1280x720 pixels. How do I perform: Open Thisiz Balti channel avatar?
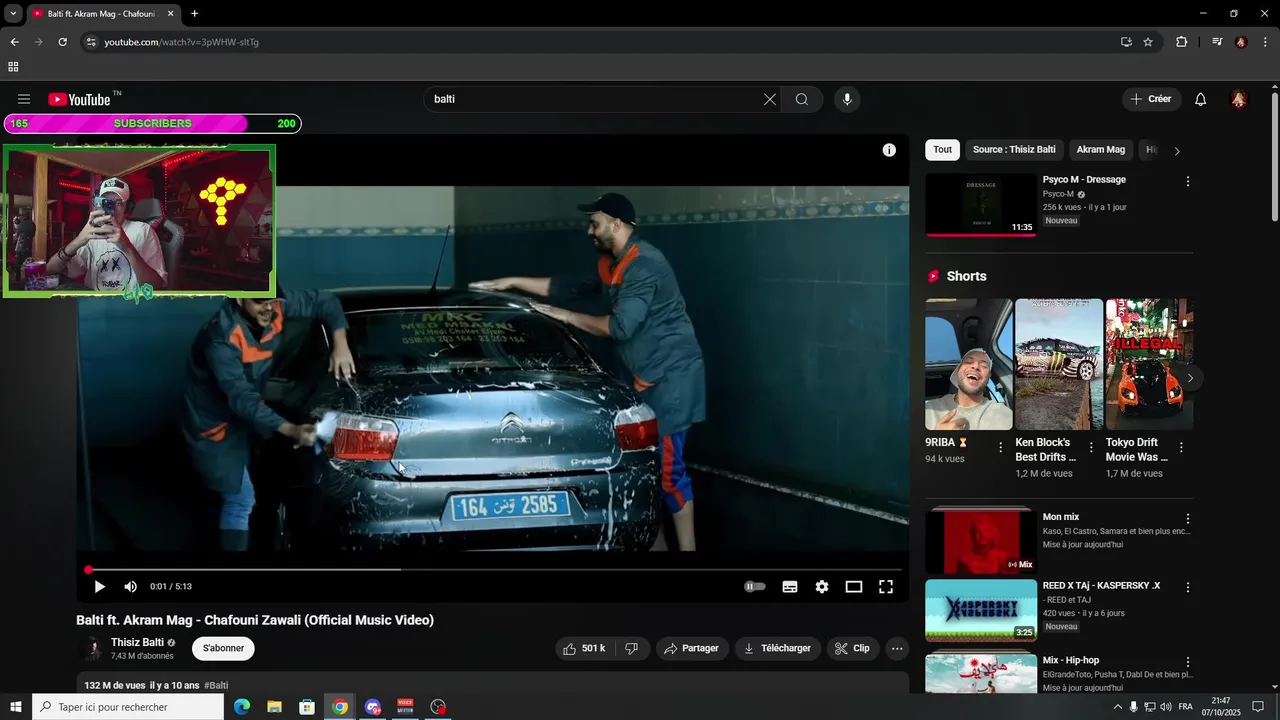pos(92,648)
